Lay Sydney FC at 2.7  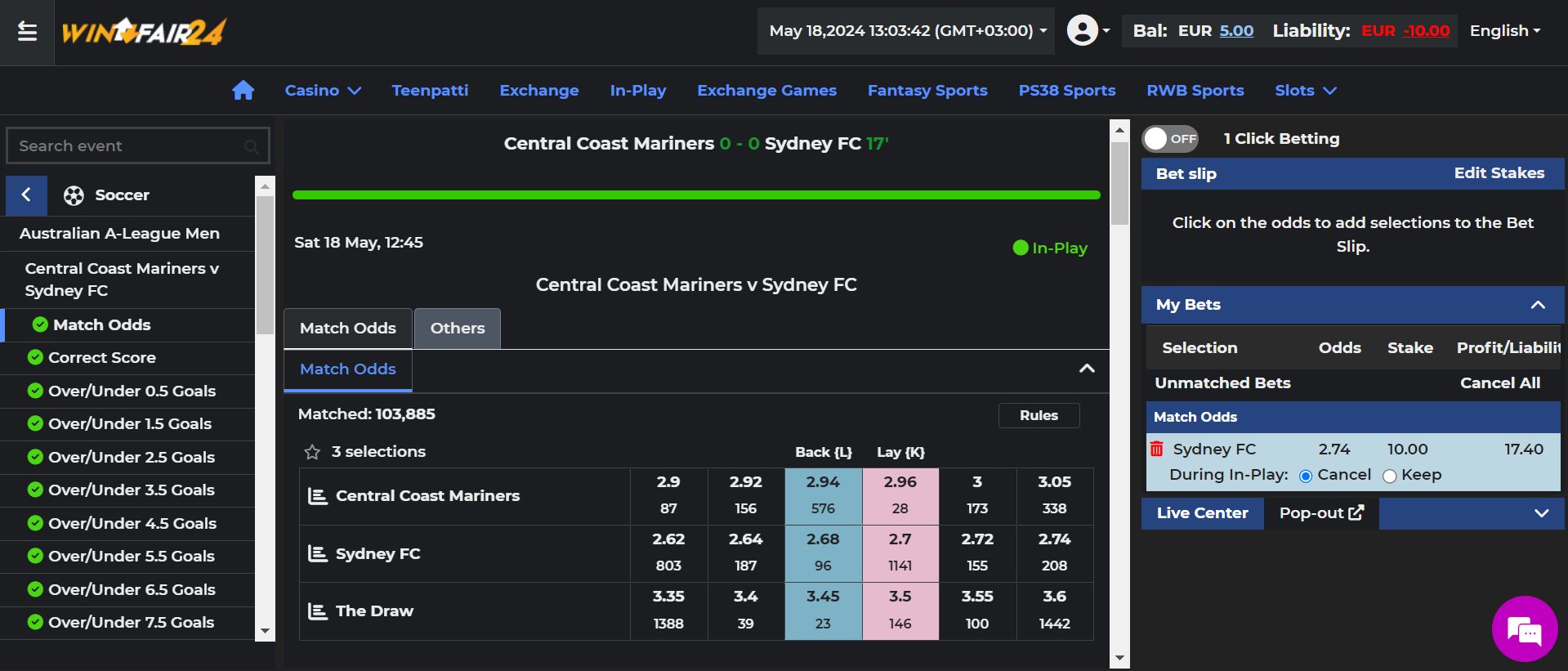click(x=900, y=553)
